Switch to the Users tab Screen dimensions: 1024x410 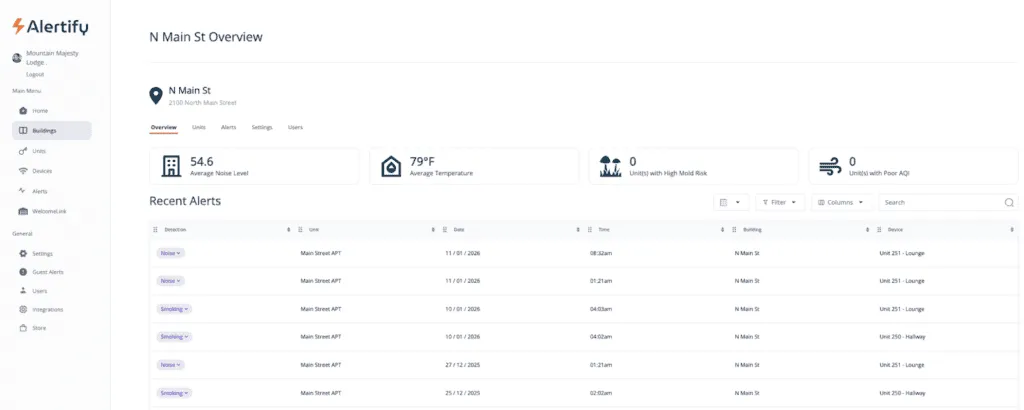coord(295,127)
